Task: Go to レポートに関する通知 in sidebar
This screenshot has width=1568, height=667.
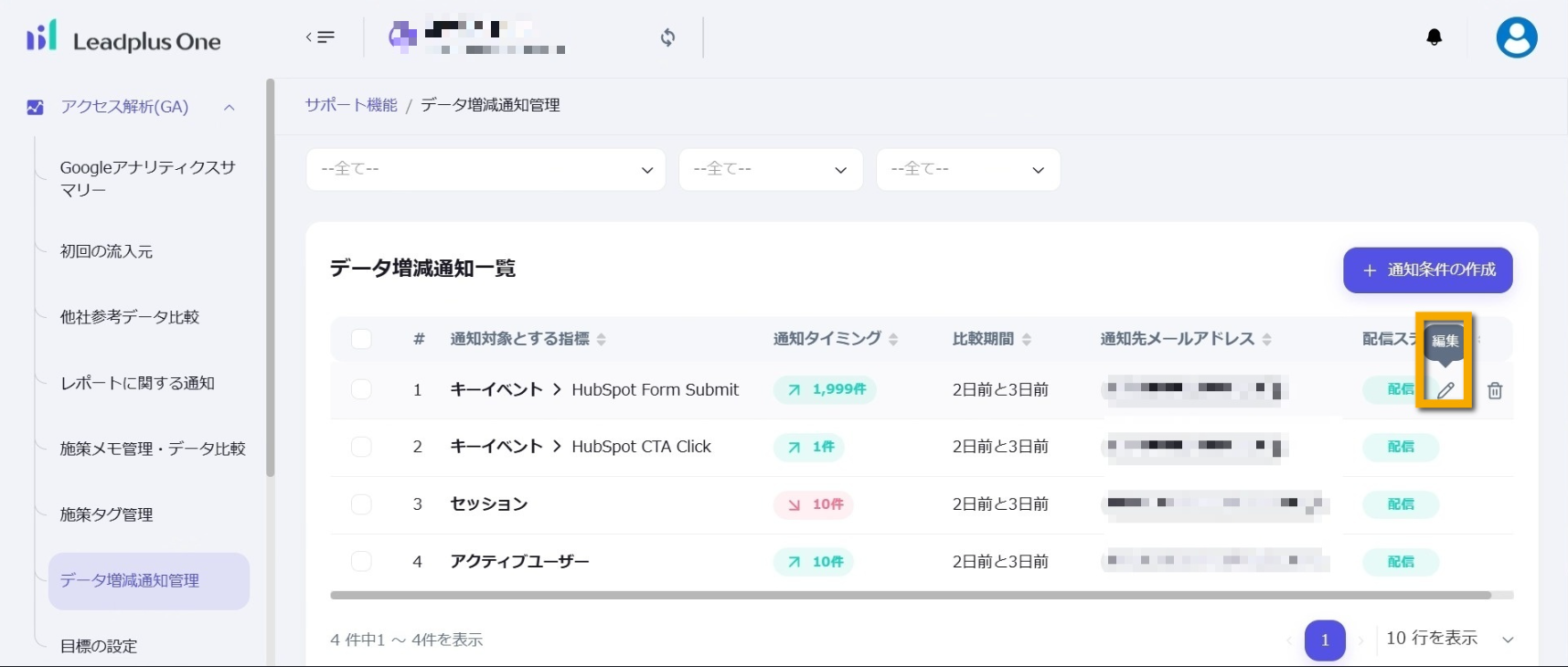Action: (137, 383)
